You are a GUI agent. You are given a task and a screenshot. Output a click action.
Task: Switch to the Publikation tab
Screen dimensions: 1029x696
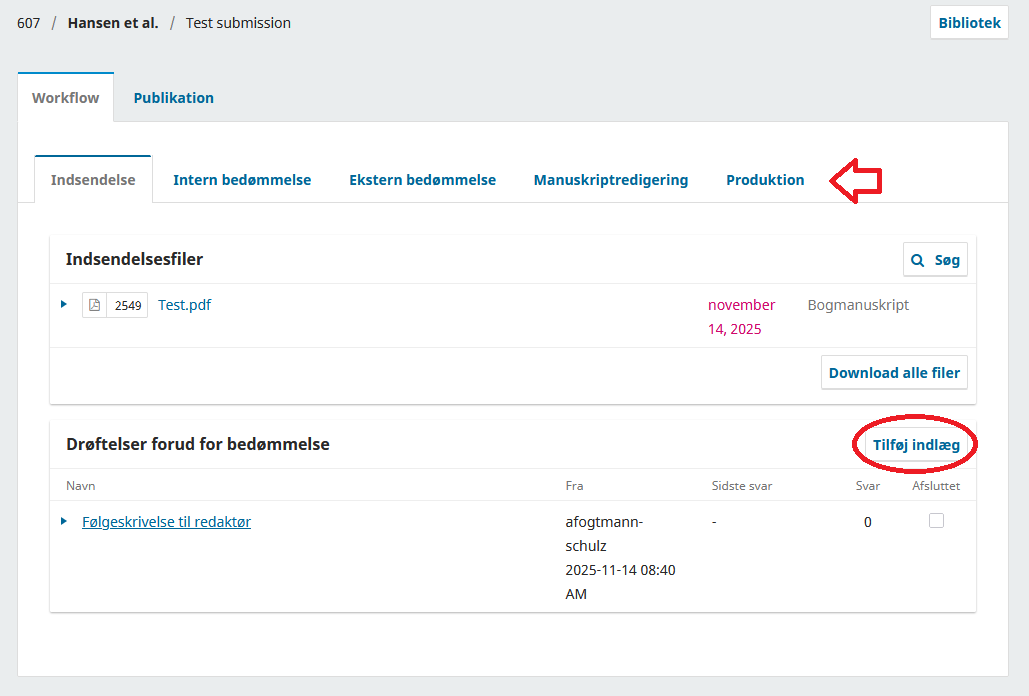pyautogui.click(x=174, y=98)
